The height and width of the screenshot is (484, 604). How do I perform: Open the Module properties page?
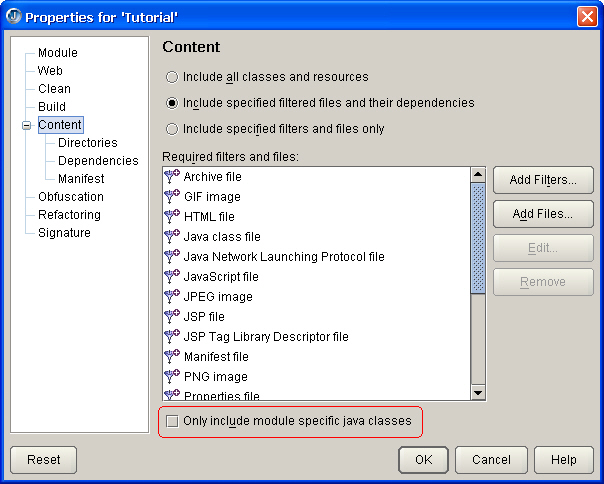[x=58, y=52]
